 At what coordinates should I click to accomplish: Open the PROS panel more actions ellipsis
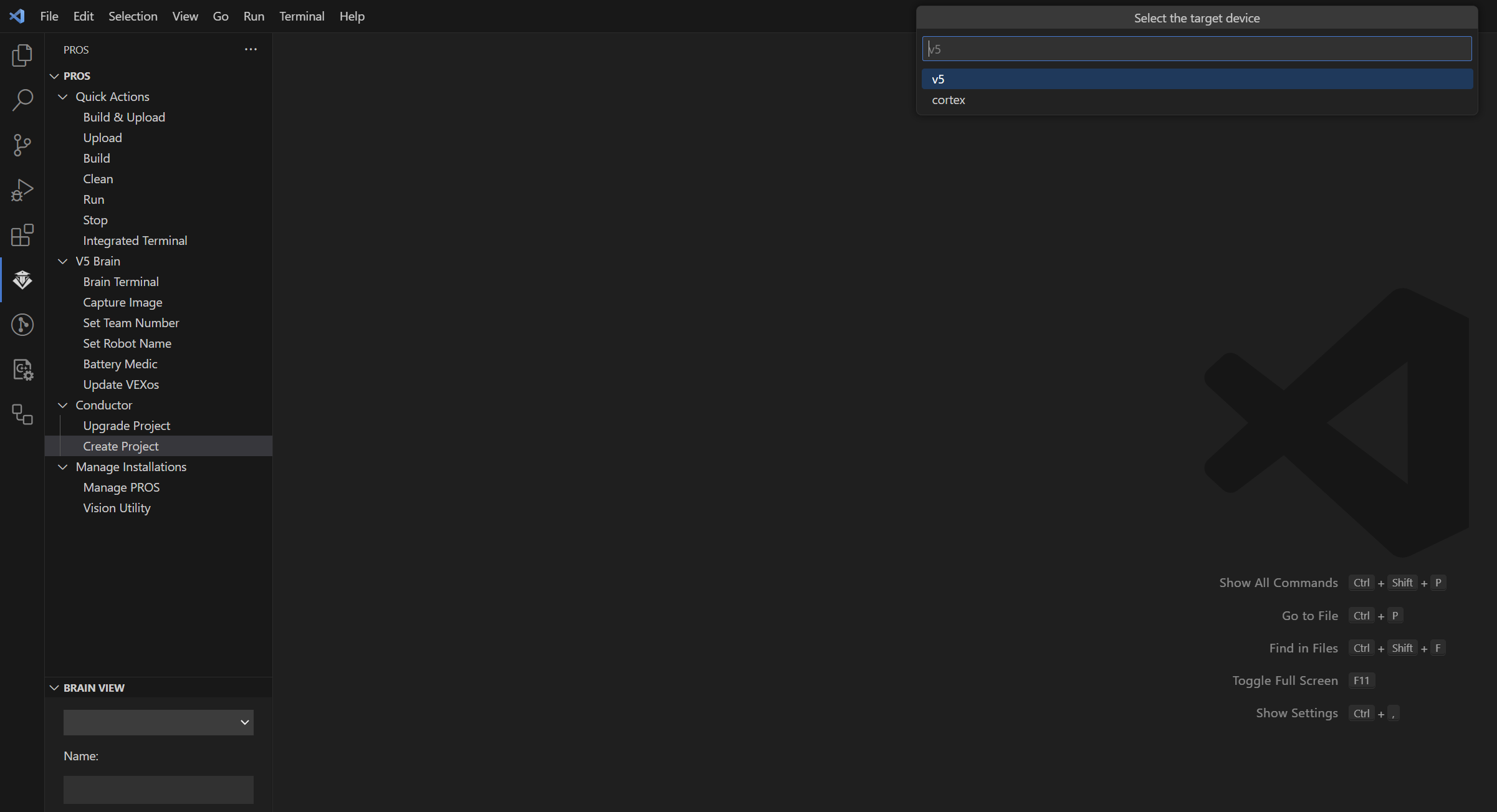pos(251,49)
